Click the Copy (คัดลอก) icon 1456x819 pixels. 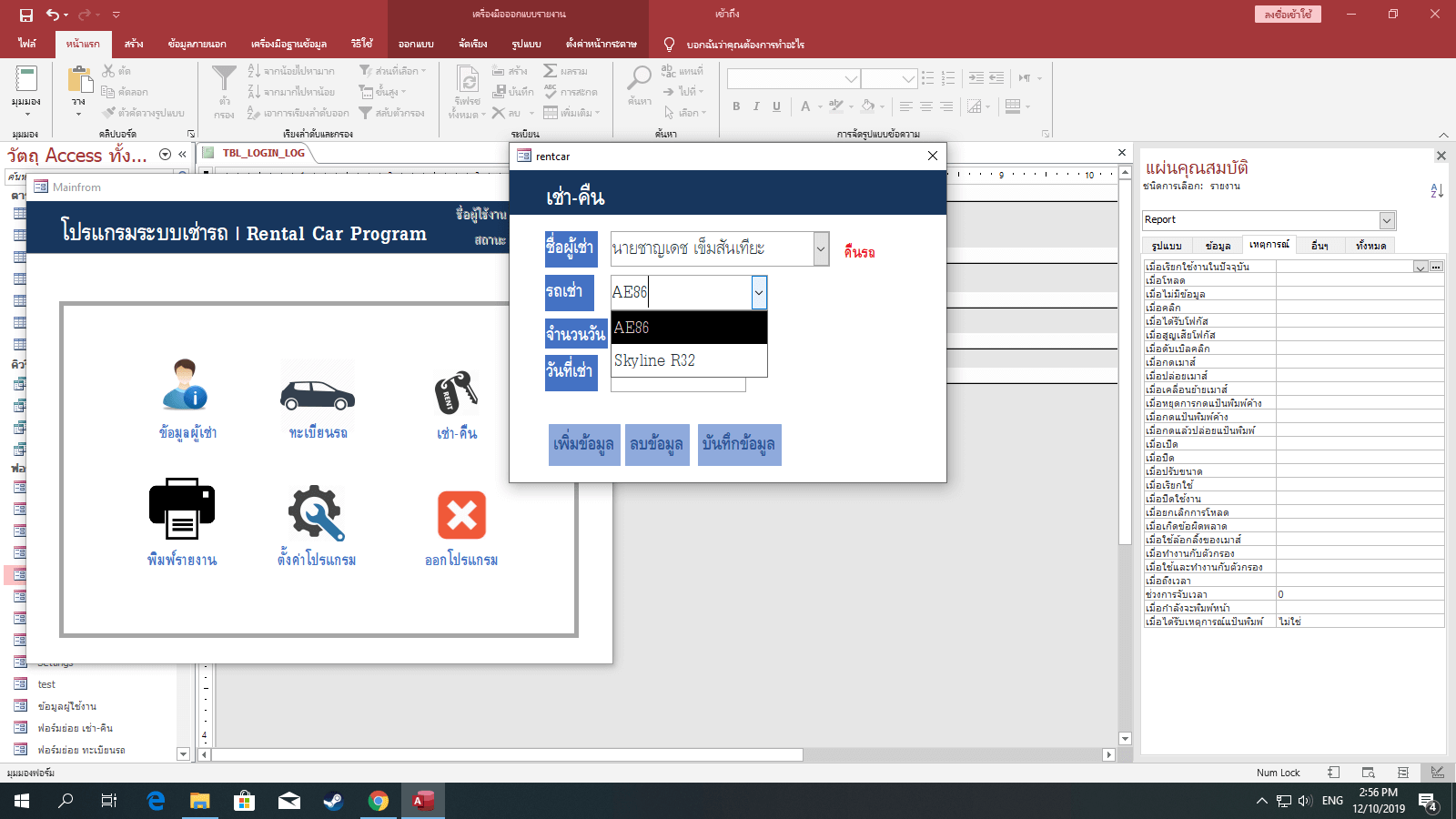(x=108, y=92)
